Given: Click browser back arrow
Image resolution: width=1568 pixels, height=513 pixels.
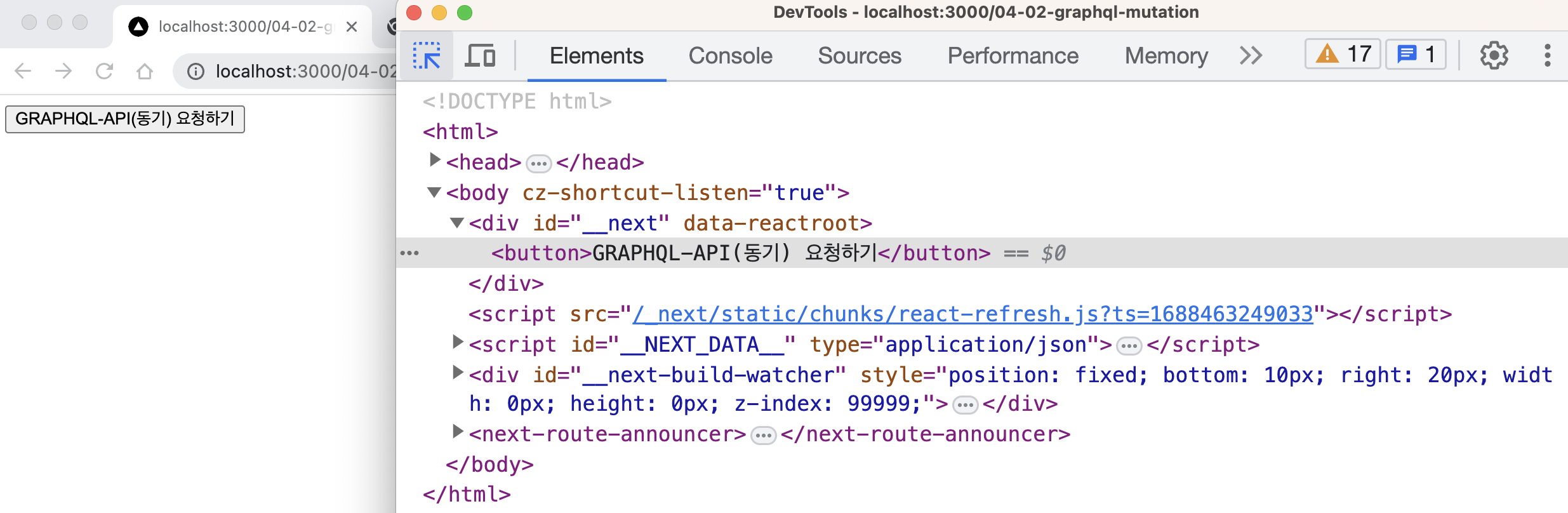Looking at the screenshot, I should (23, 71).
